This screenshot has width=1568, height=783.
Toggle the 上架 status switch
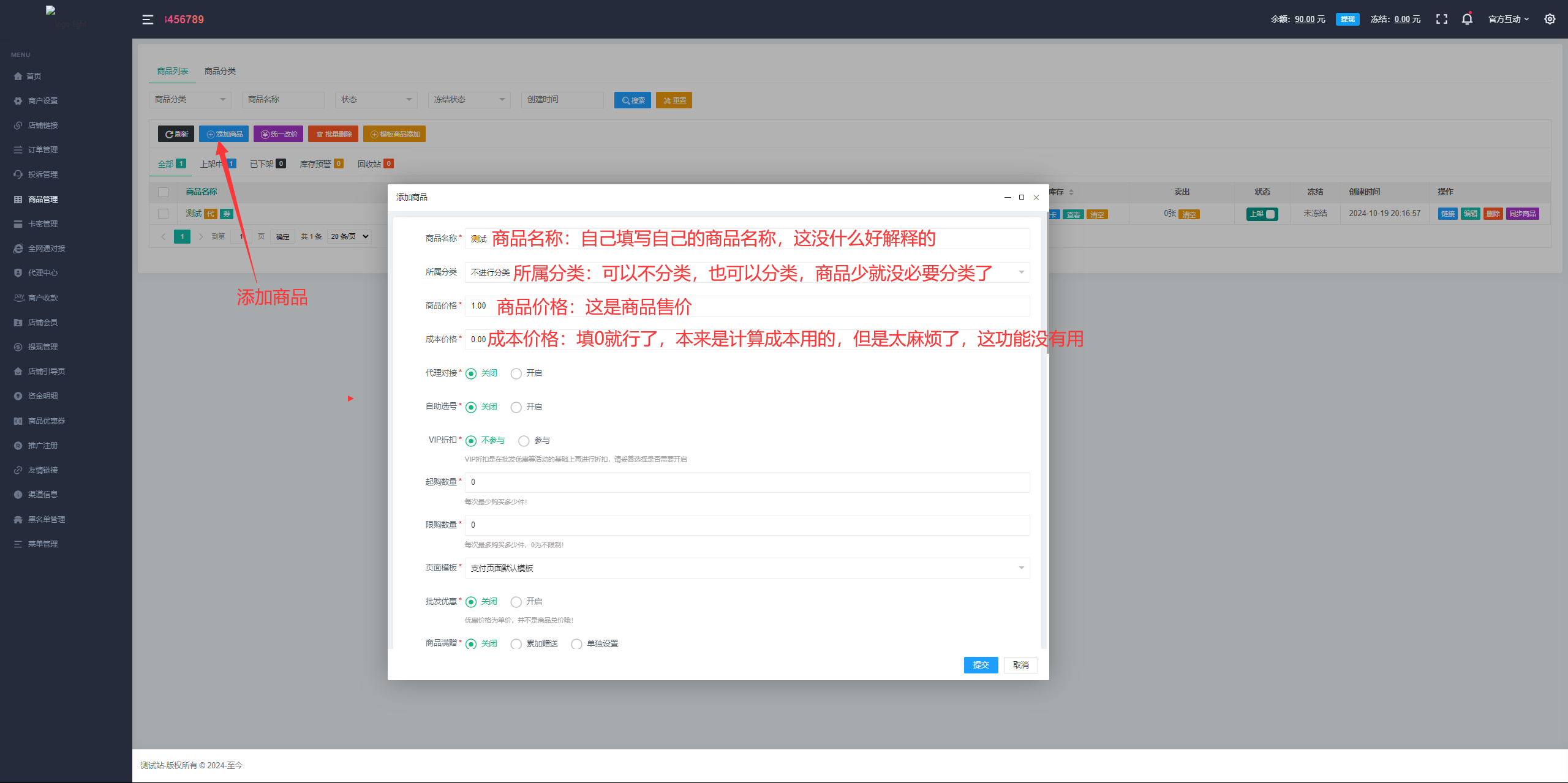(x=1262, y=214)
